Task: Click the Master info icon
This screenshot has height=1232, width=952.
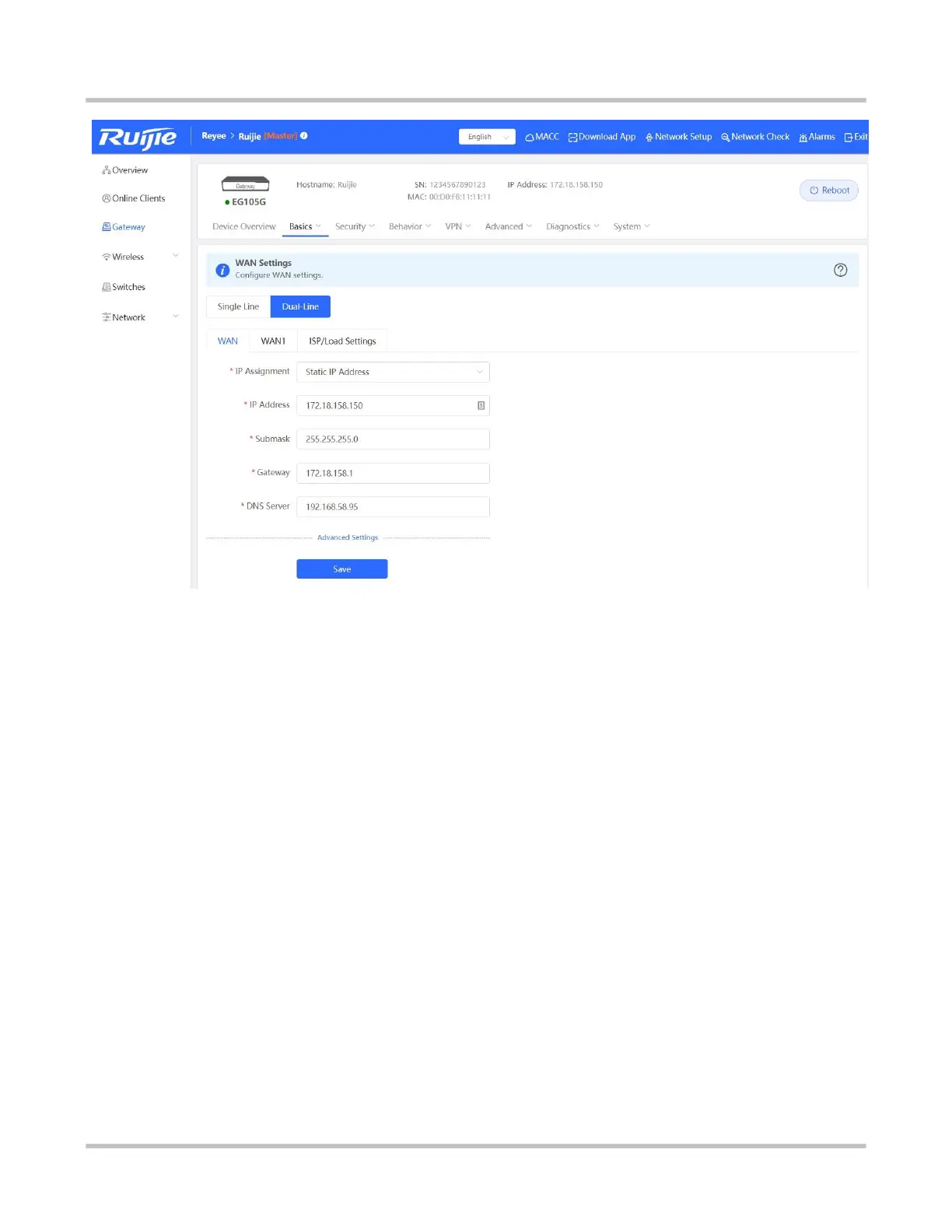Action: point(304,135)
